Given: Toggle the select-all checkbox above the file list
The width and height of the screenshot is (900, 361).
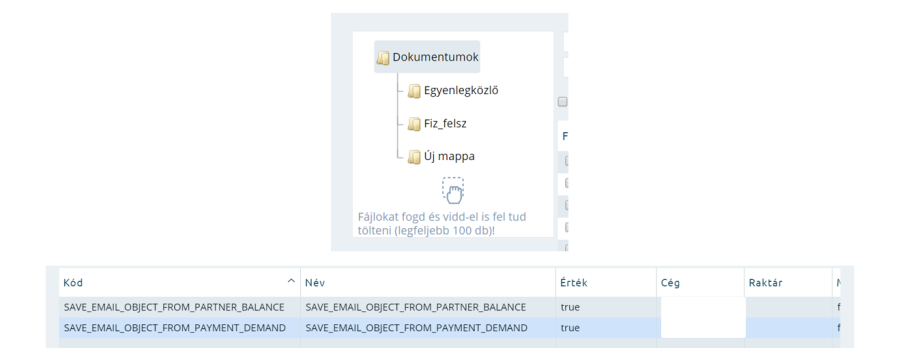Looking at the screenshot, I should pyautogui.click(x=562, y=102).
